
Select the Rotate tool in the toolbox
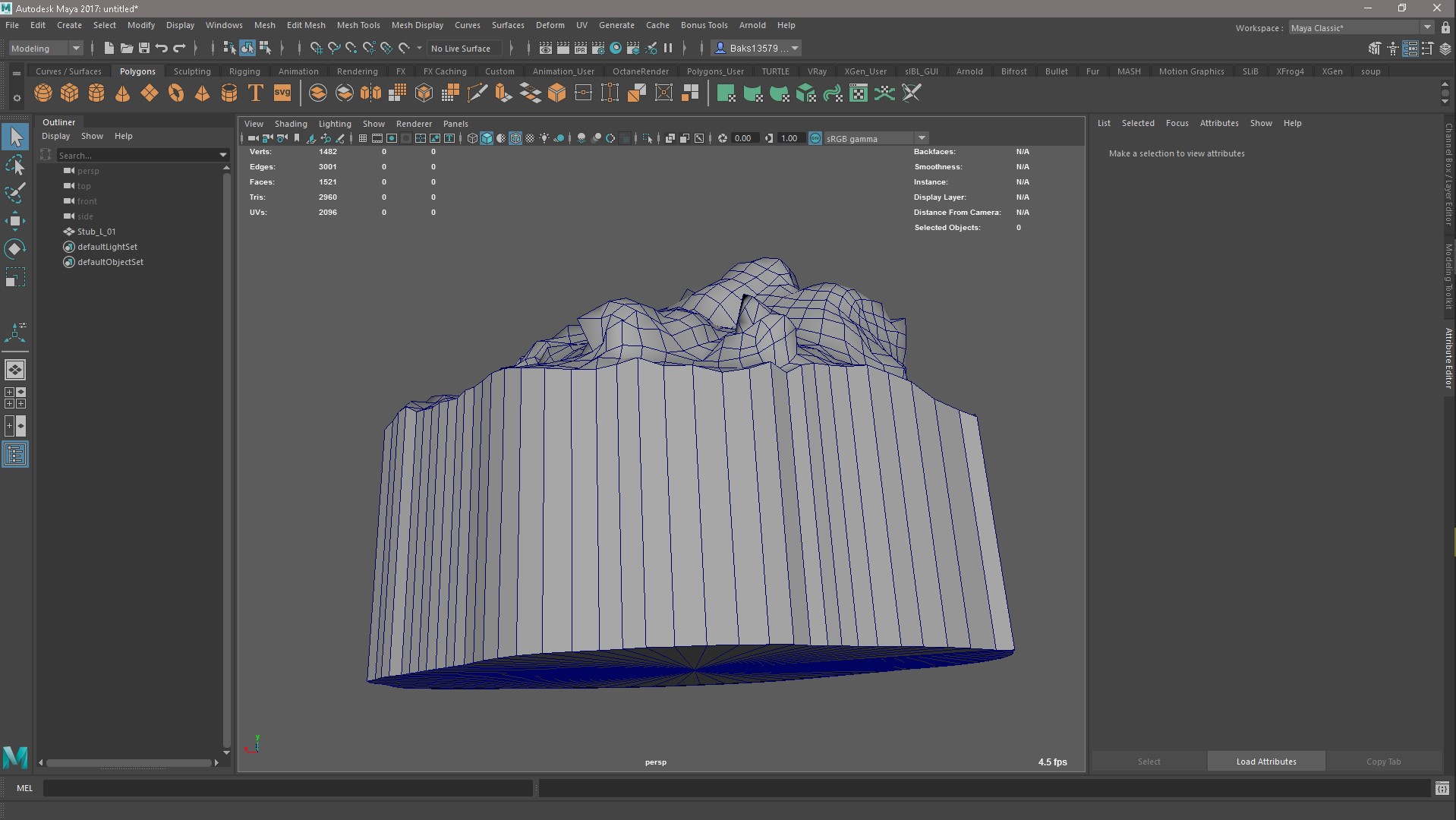[15, 249]
